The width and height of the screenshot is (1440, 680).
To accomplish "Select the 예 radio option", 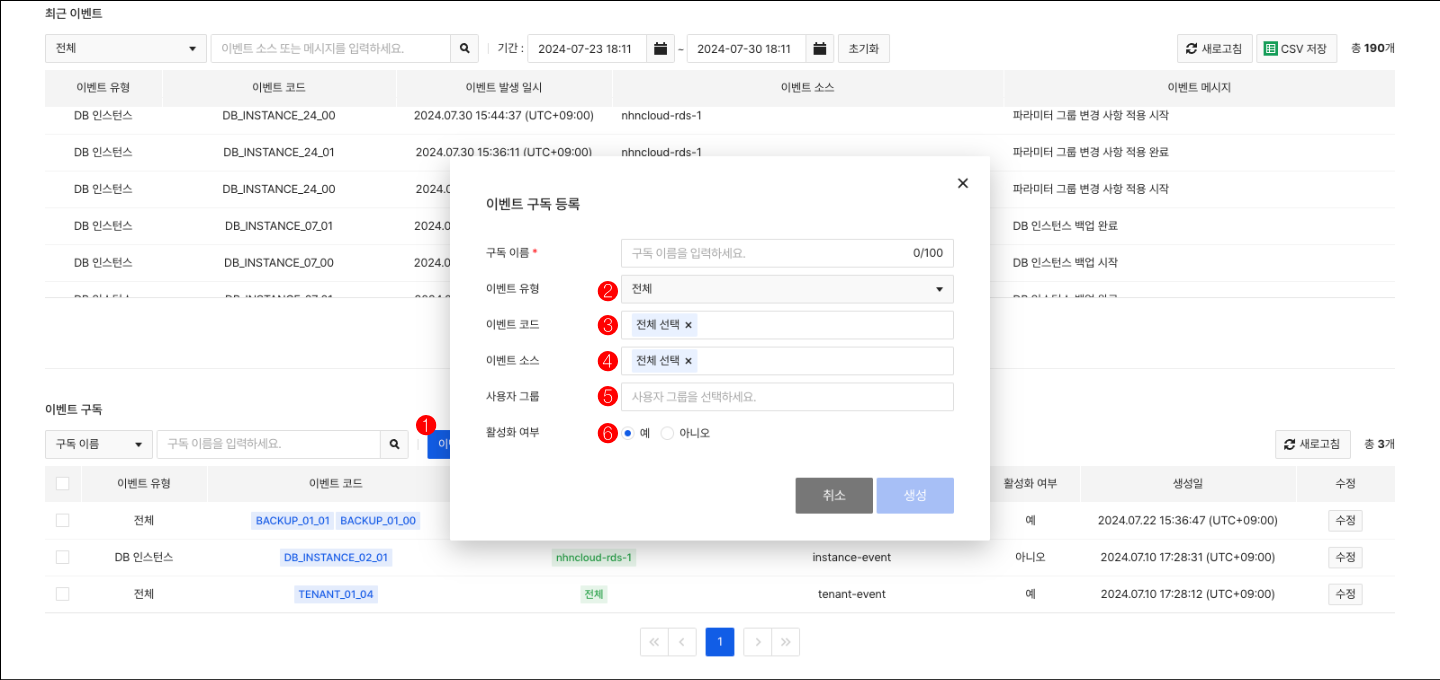I will pos(627,433).
